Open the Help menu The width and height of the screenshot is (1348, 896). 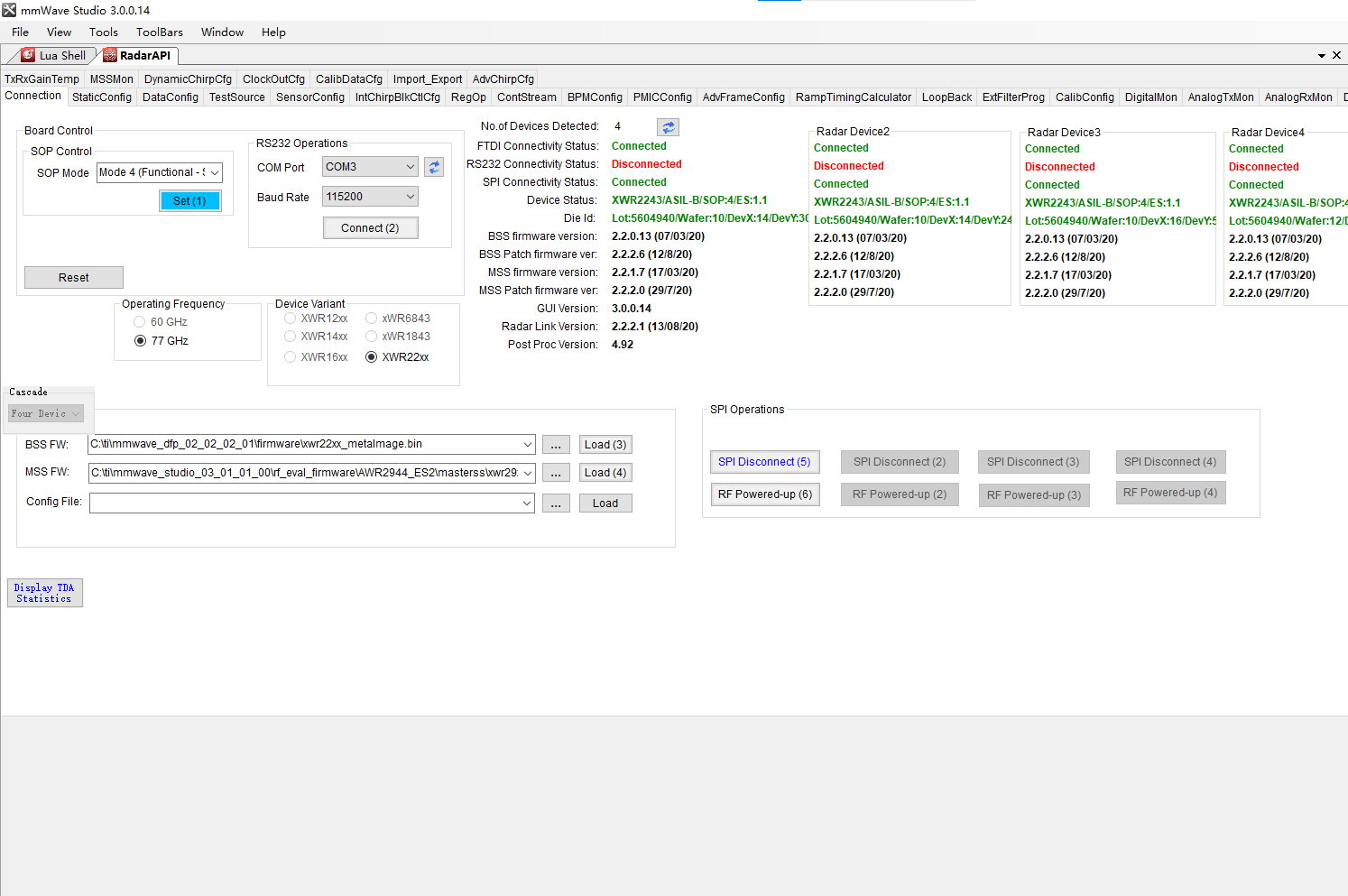click(x=273, y=32)
